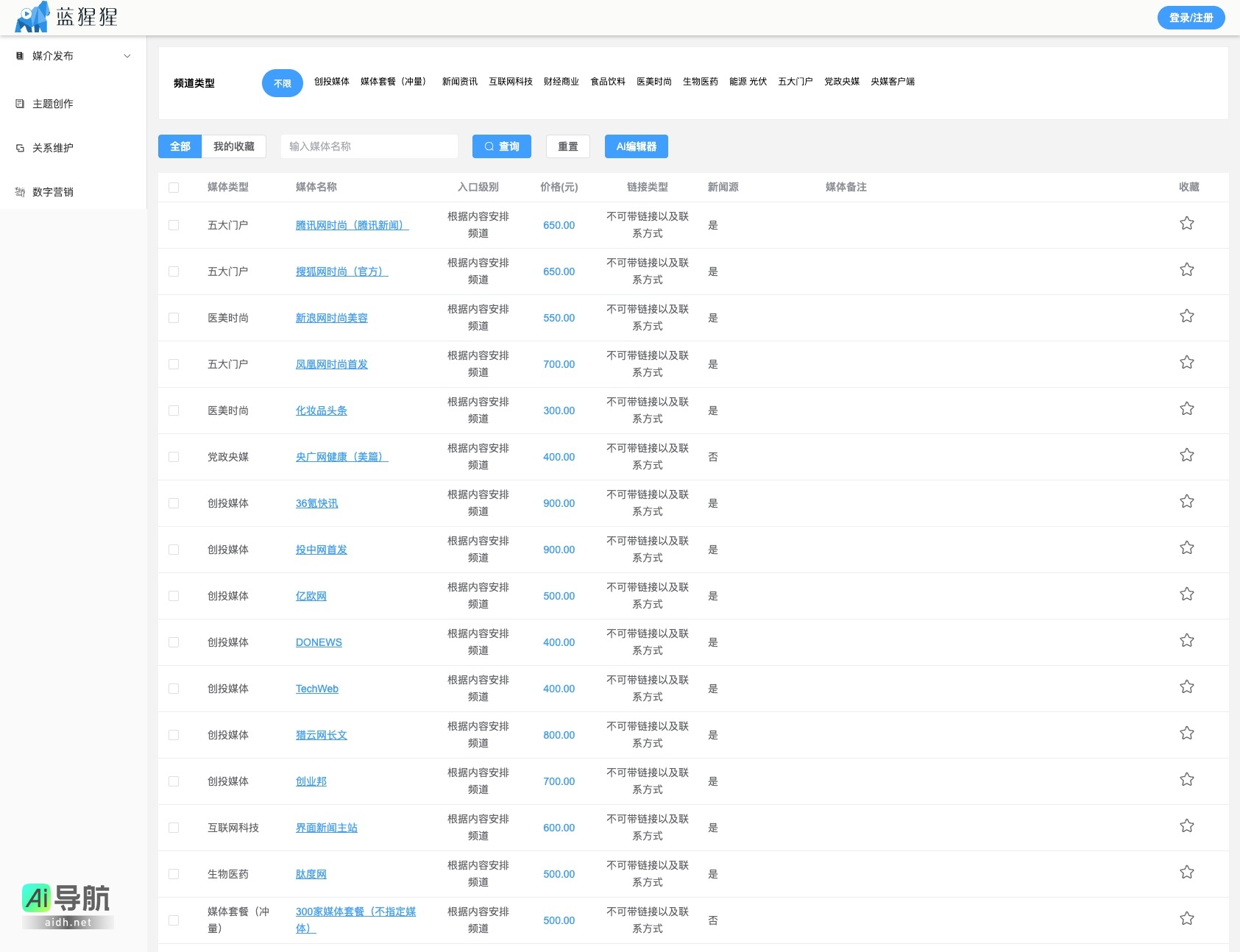Click the 主题创作 sidebar icon
The height and width of the screenshot is (952, 1240).
(x=20, y=104)
